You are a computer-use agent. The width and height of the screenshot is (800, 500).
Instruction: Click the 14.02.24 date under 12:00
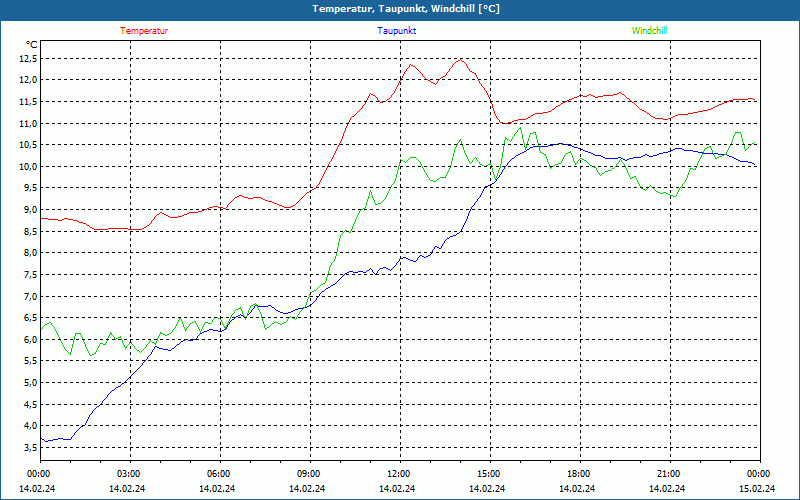[397, 488]
